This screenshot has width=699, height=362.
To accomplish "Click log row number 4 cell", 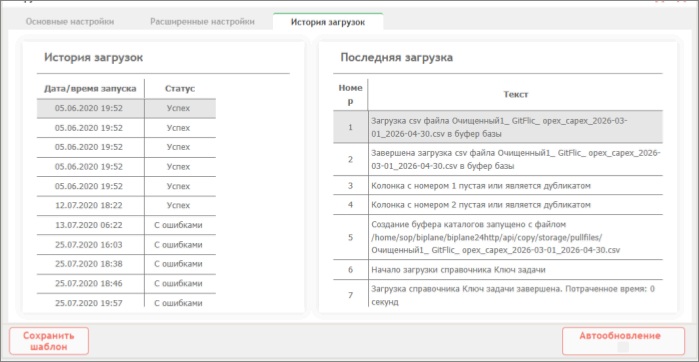I will pos(350,205).
